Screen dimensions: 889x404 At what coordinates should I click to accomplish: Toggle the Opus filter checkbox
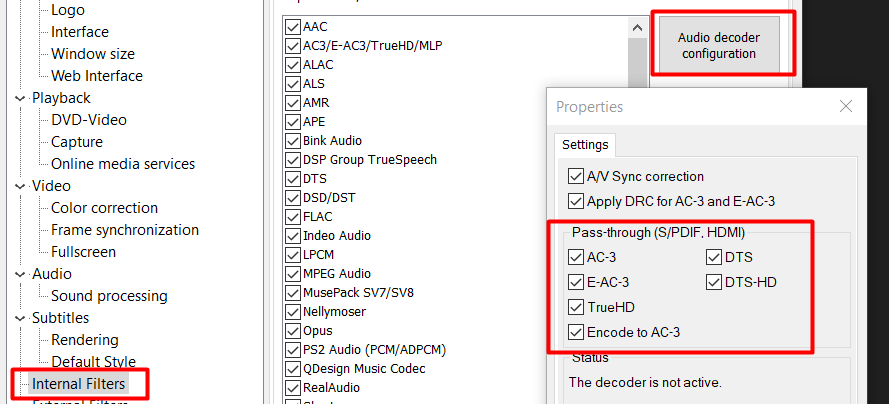coord(293,331)
